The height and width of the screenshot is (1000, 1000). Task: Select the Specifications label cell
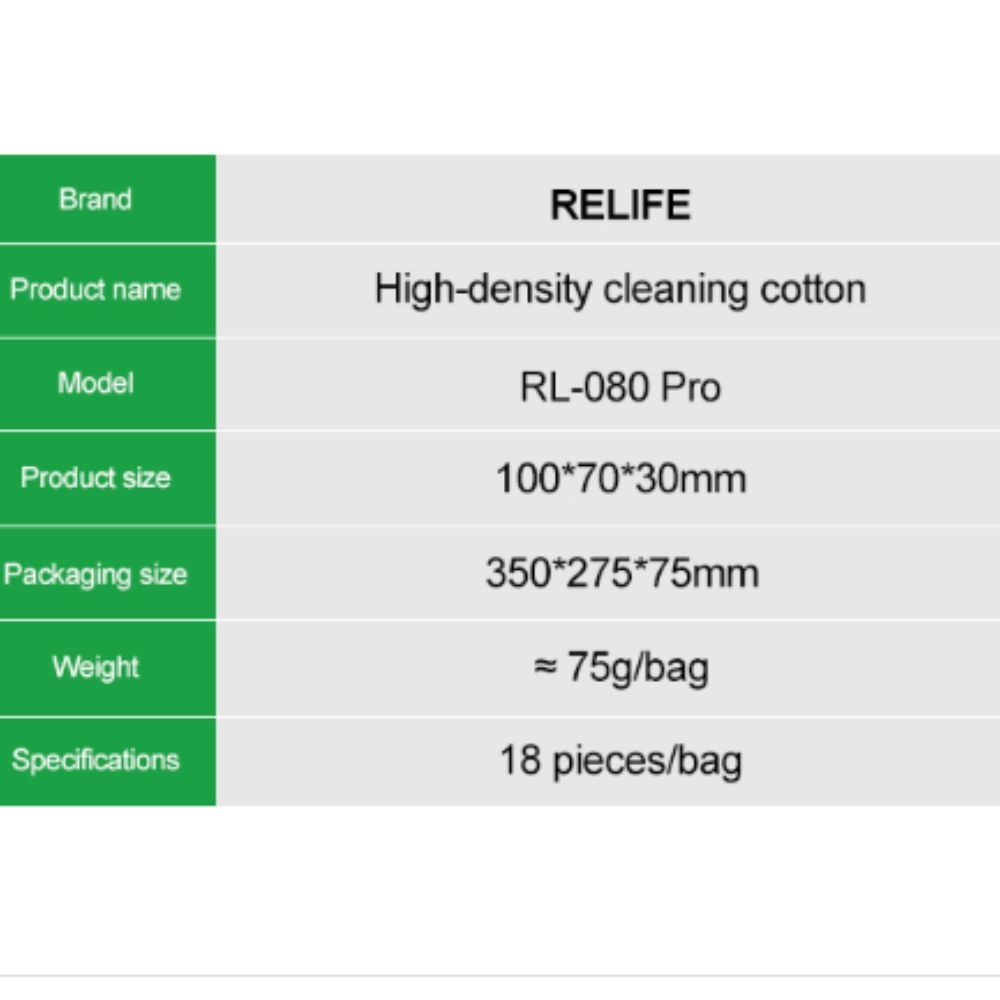(x=108, y=761)
